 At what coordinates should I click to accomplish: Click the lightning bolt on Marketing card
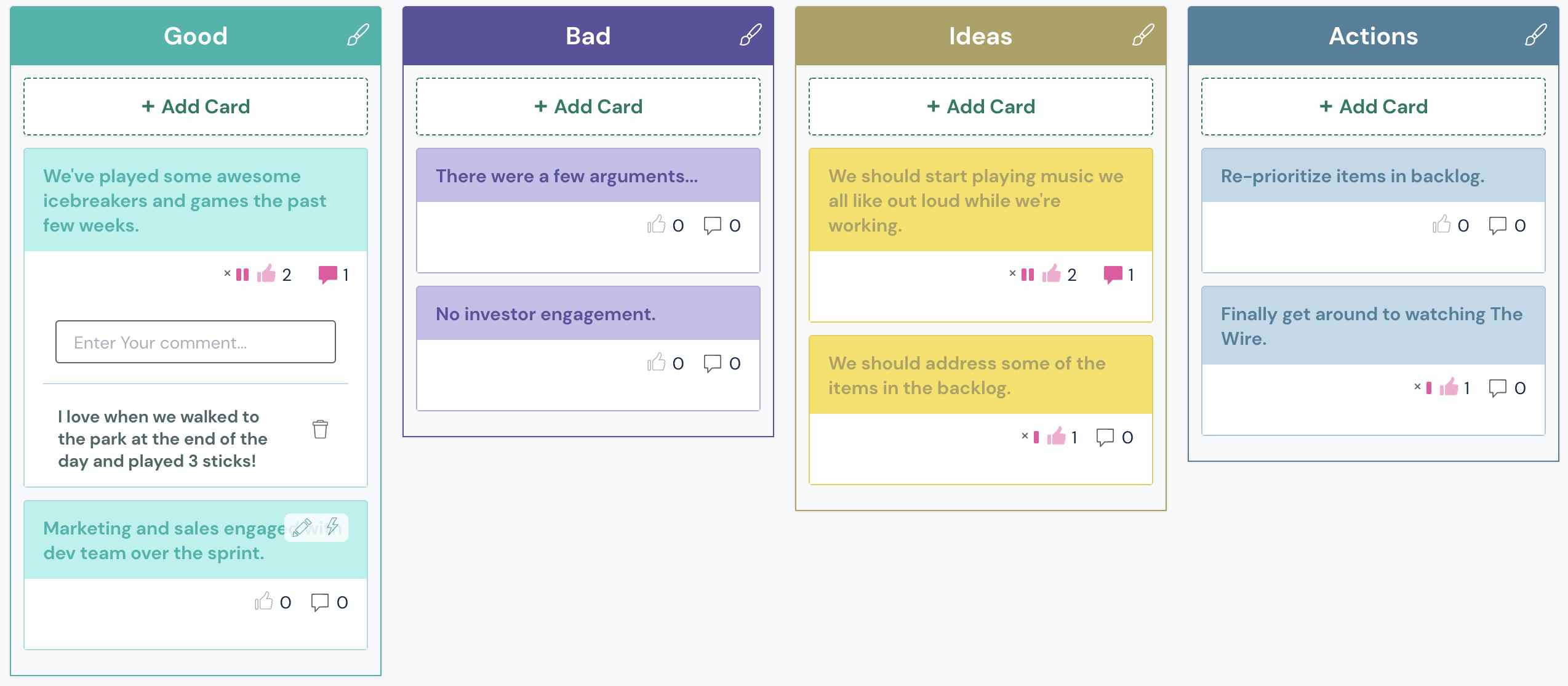(333, 527)
